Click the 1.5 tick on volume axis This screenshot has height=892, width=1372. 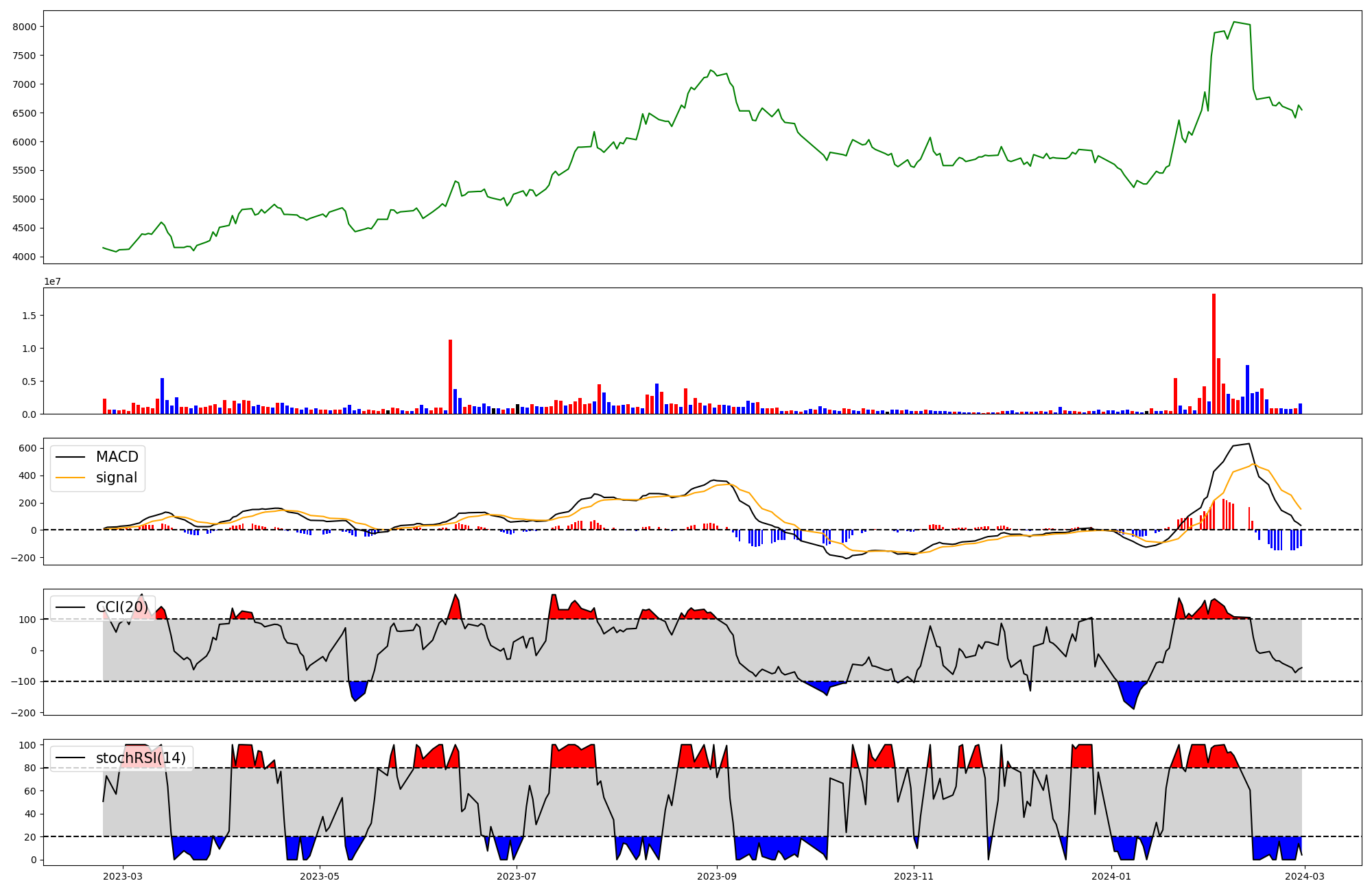tap(29, 316)
